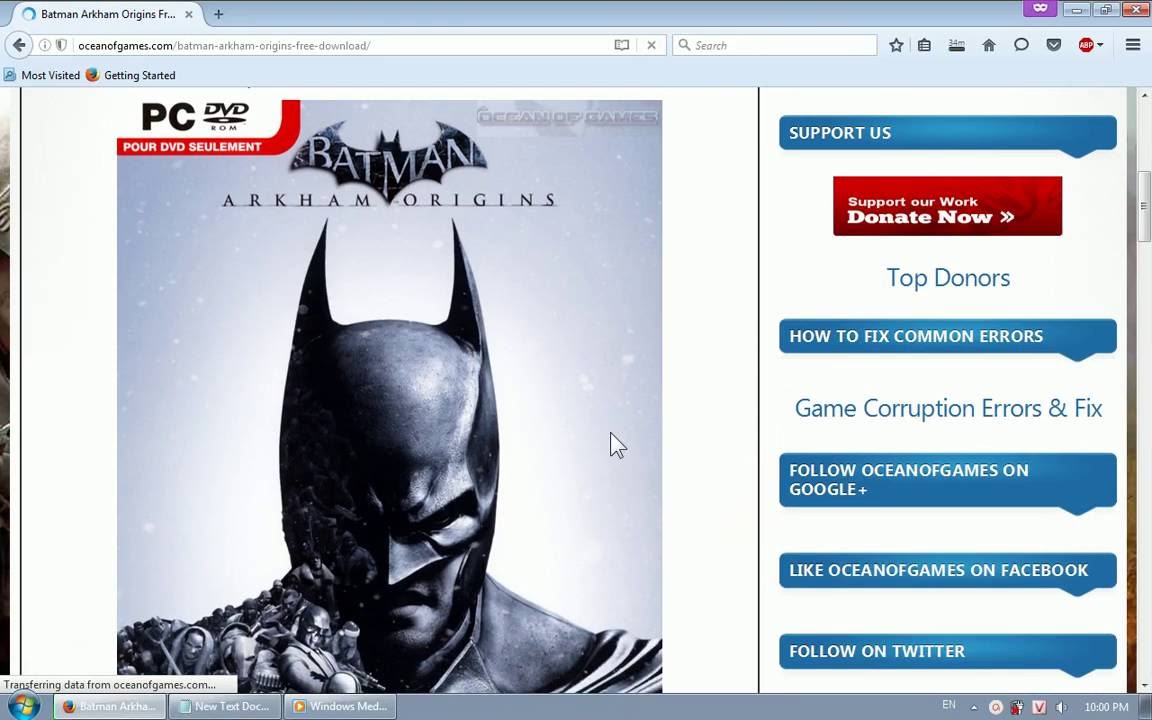
Task: Open the chat bubble toolbar icon
Action: 1021,46
